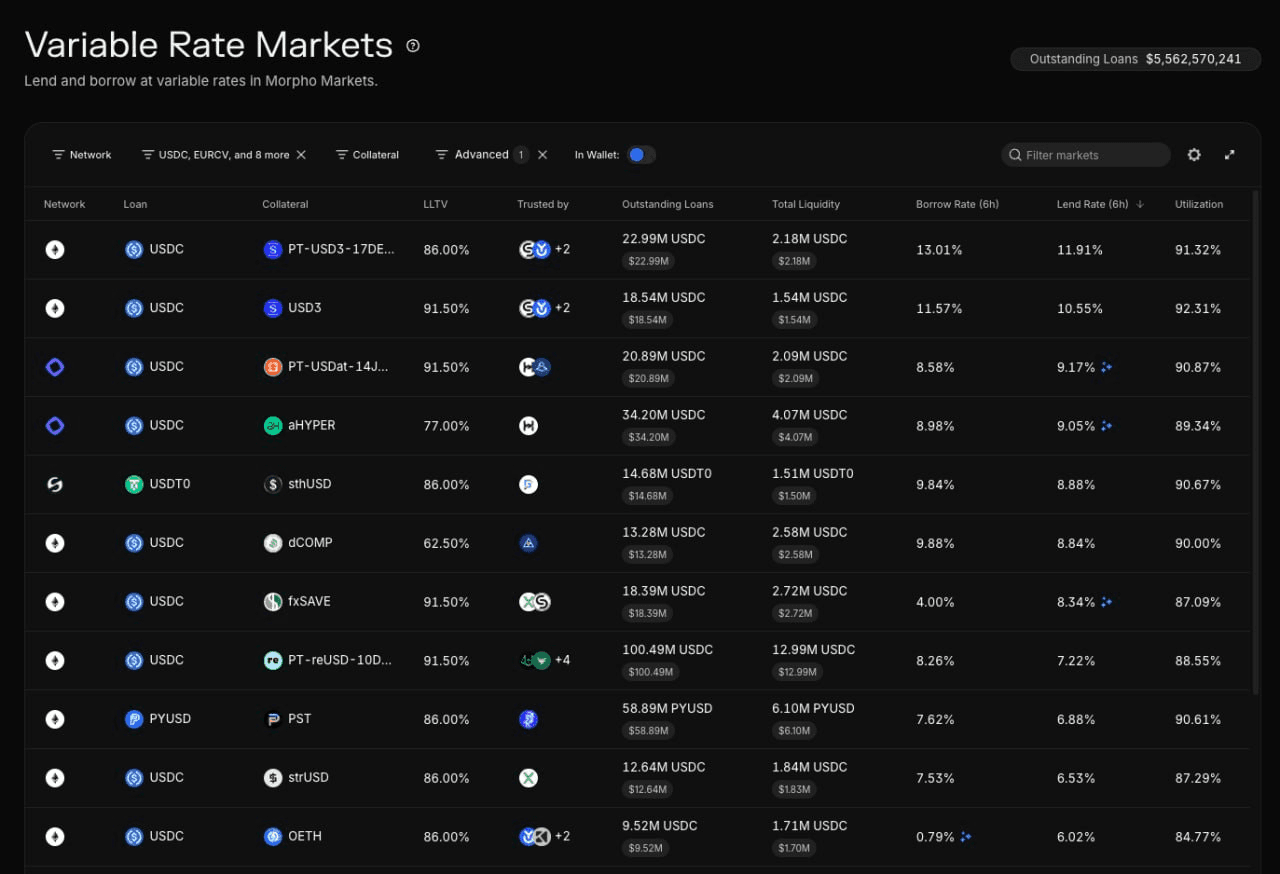Click the help icon beside Variable Rate Markets
The height and width of the screenshot is (874, 1280).
coord(413,45)
